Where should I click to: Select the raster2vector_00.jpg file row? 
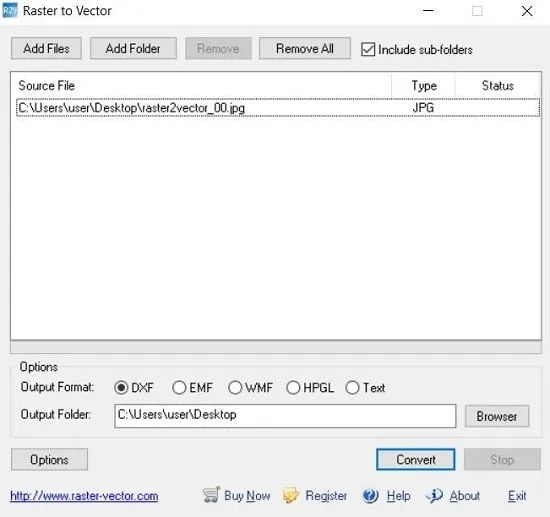pyautogui.click(x=278, y=108)
